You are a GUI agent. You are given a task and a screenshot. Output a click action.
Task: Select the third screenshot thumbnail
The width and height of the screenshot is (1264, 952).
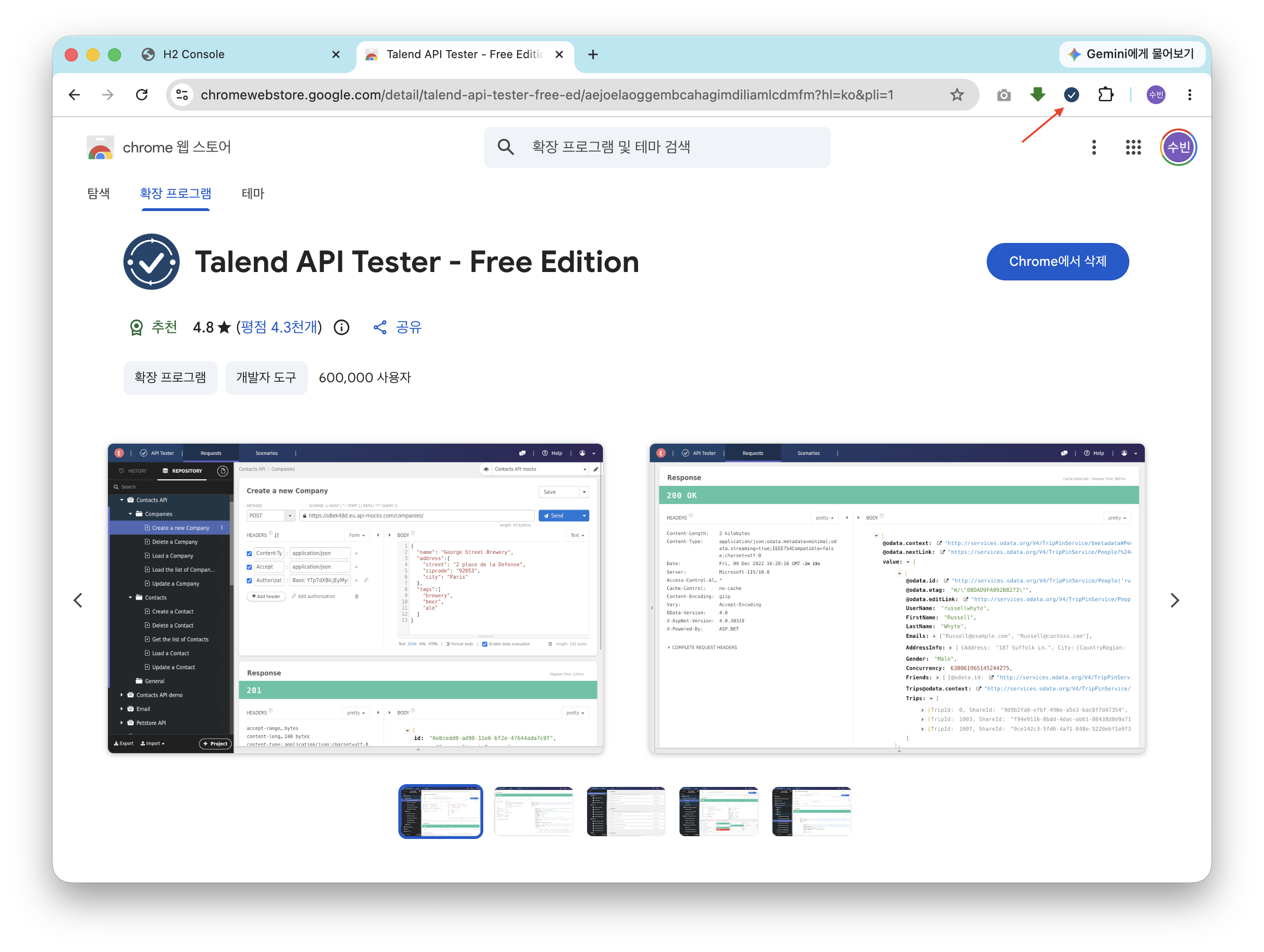click(626, 811)
